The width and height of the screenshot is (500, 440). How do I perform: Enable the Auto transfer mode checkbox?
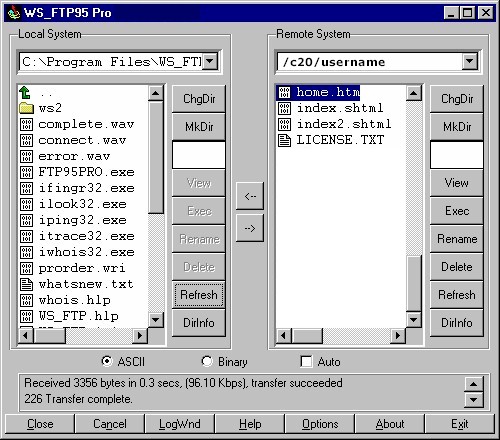click(x=306, y=362)
